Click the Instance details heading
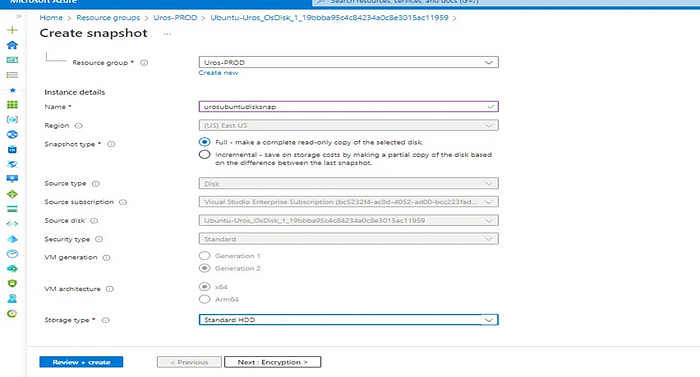Screen dimensions: 700x377 (x=75, y=92)
